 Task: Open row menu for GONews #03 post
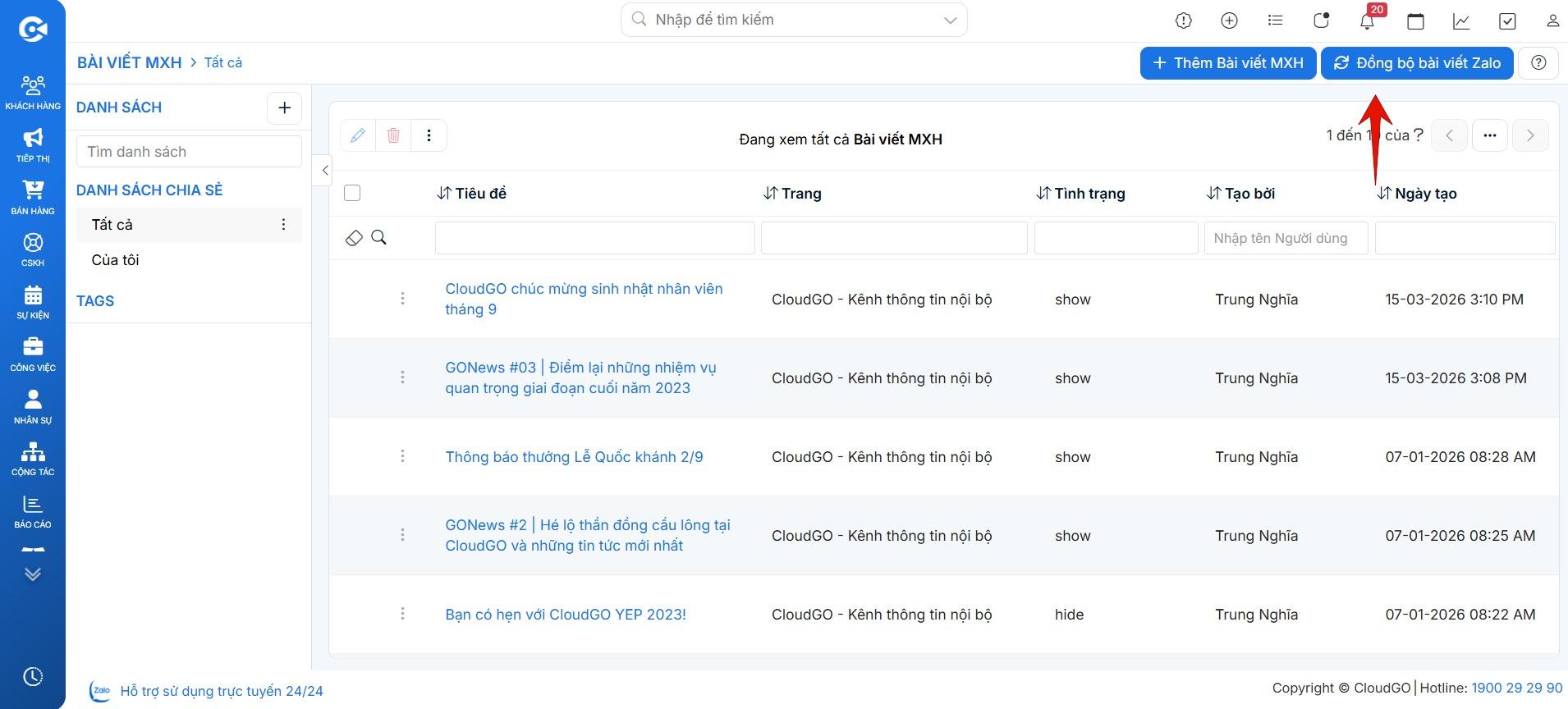click(x=402, y=377)
